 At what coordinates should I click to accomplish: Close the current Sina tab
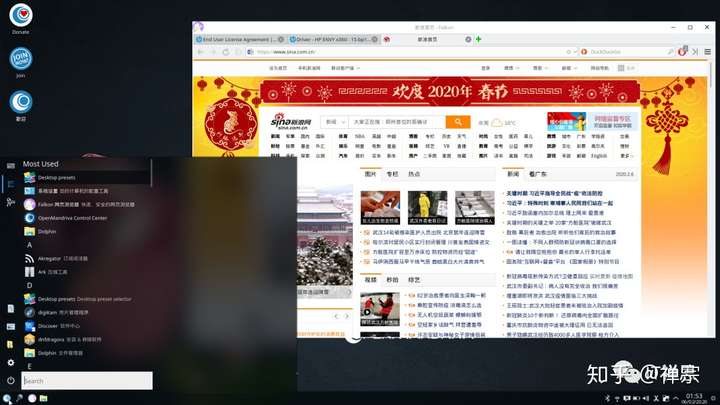468,39
